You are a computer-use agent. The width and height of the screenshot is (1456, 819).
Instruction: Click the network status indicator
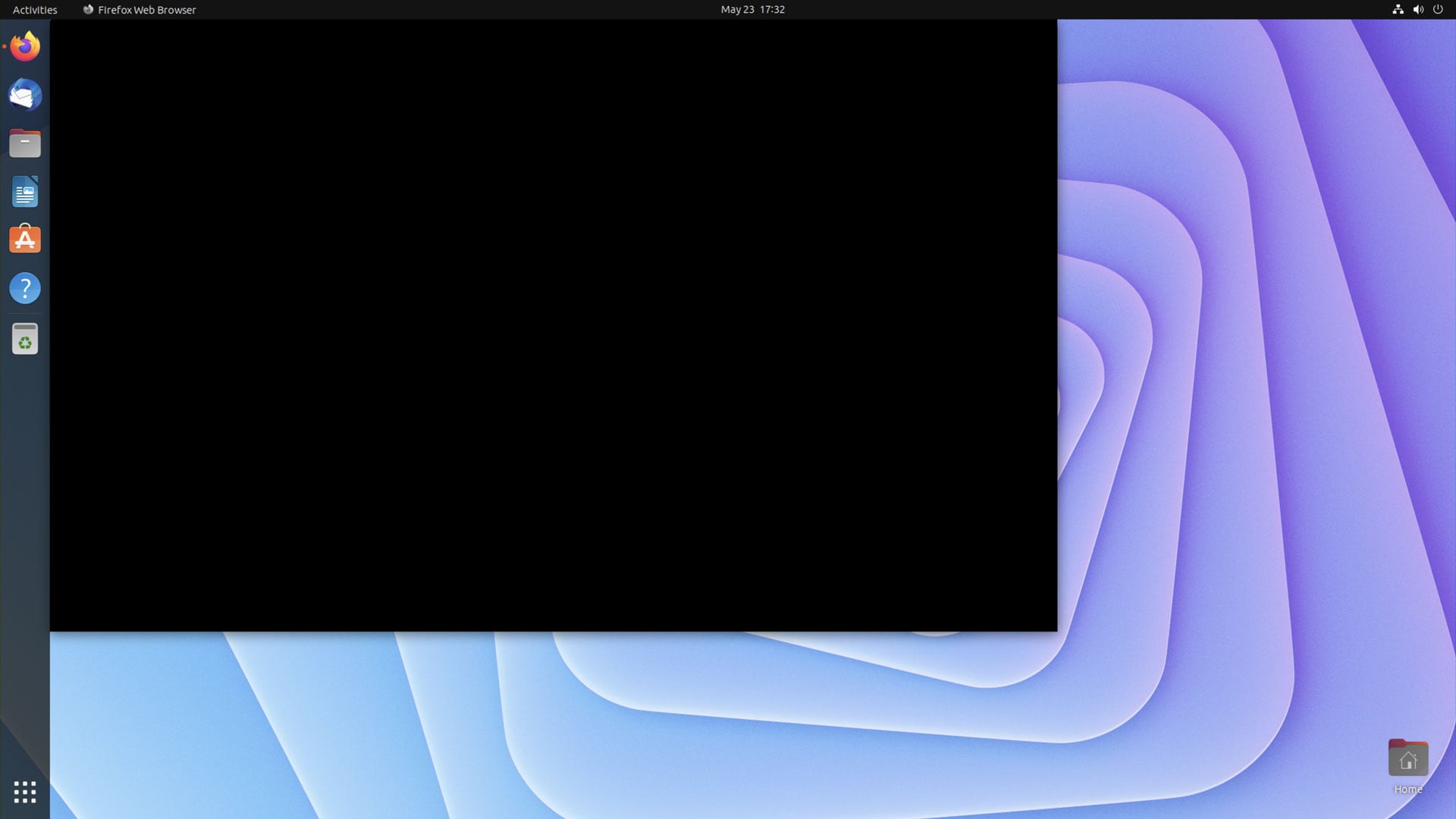1398,10
